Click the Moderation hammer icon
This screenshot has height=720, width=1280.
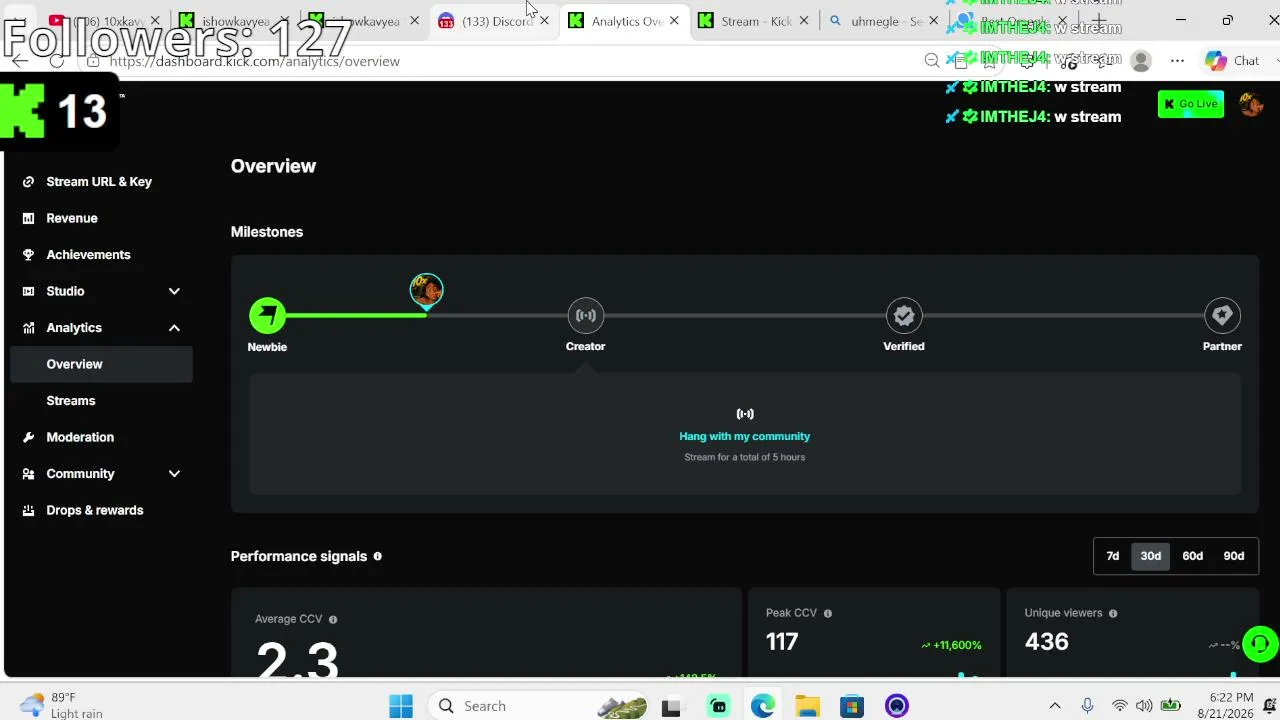point(28,437)
